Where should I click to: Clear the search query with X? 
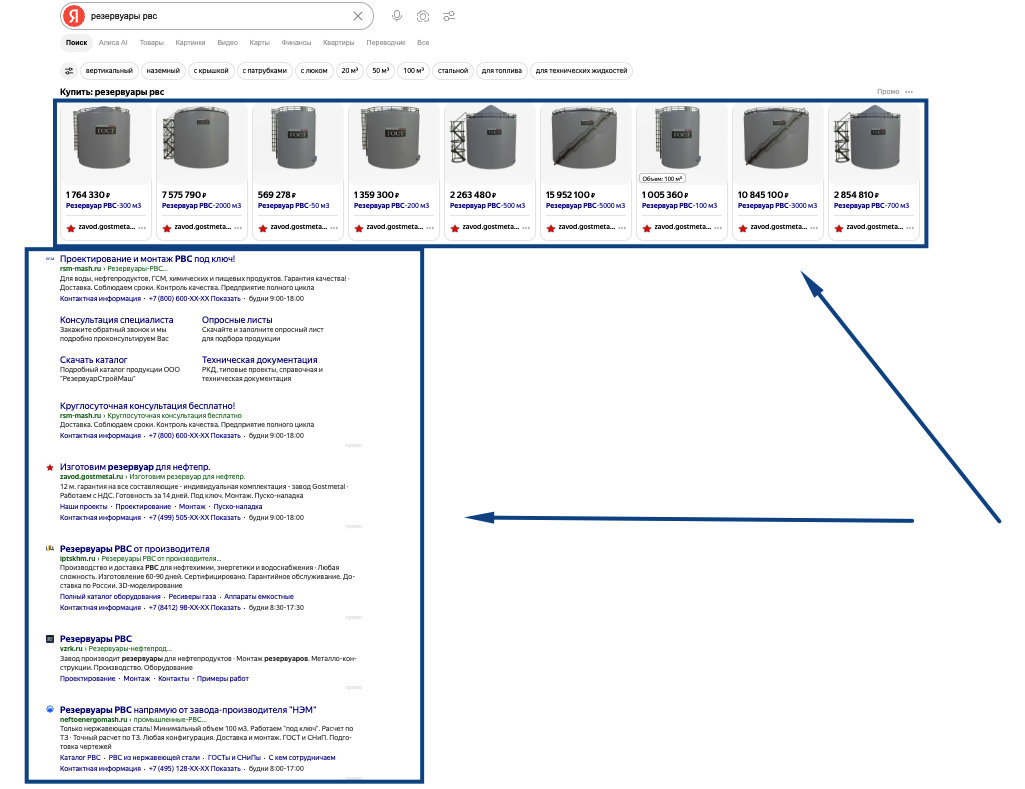click(x=358, y=16)
